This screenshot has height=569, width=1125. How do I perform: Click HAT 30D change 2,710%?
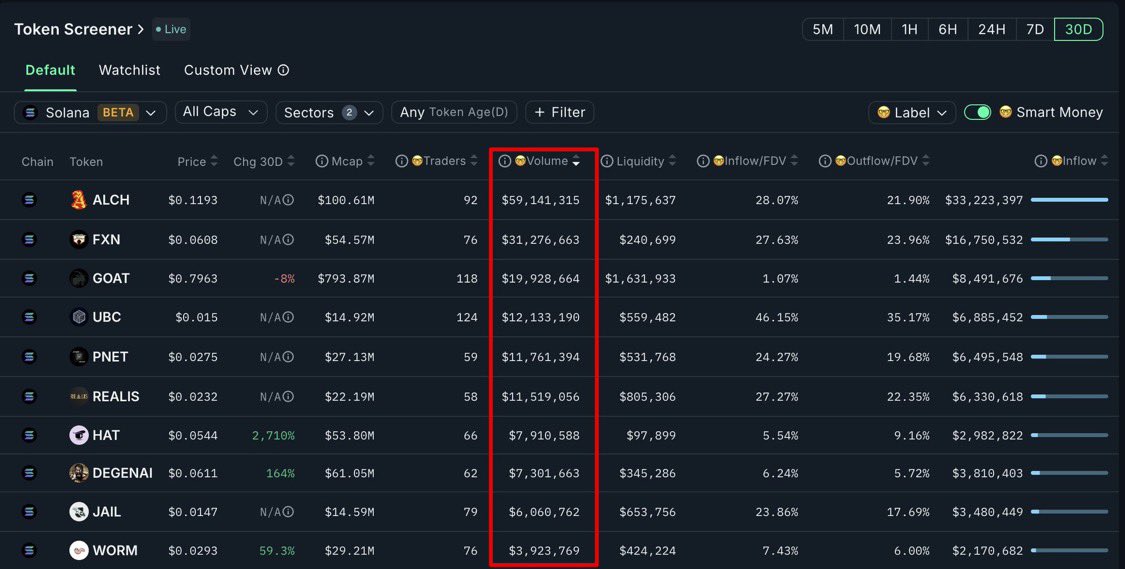pos(273,436)
